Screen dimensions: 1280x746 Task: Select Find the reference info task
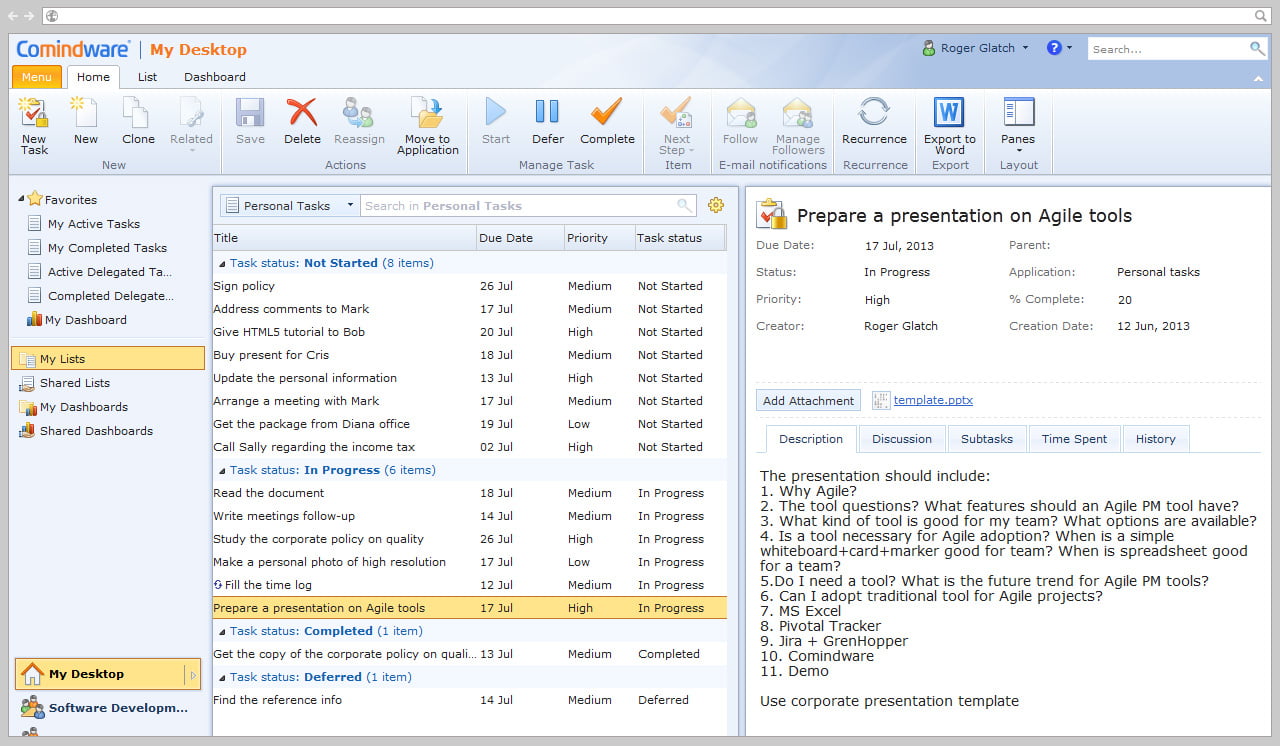pos(469,700)
